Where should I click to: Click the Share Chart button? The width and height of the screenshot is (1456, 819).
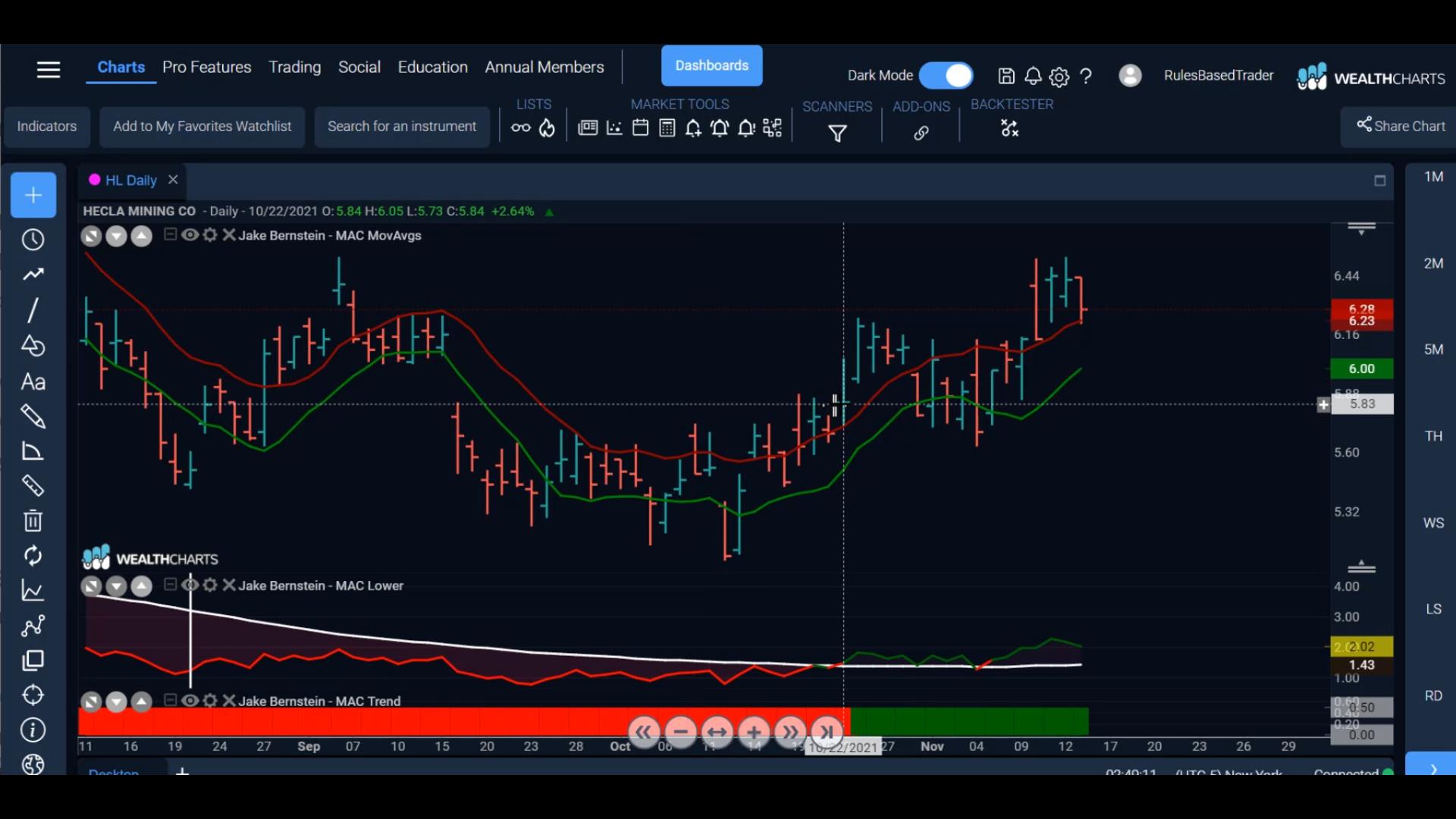1401,126
